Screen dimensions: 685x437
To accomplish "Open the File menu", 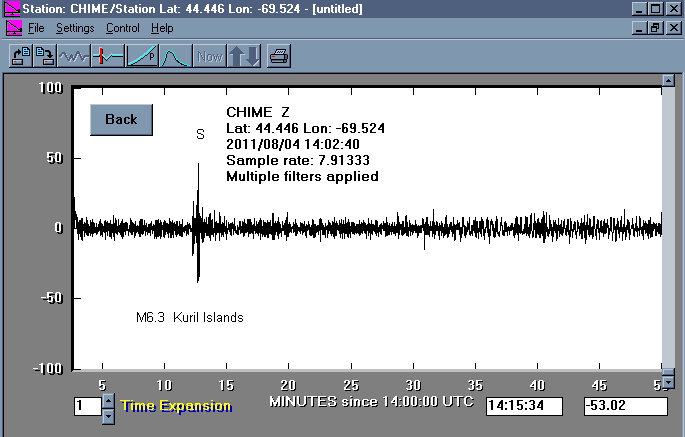I will [x=36, y=28].
